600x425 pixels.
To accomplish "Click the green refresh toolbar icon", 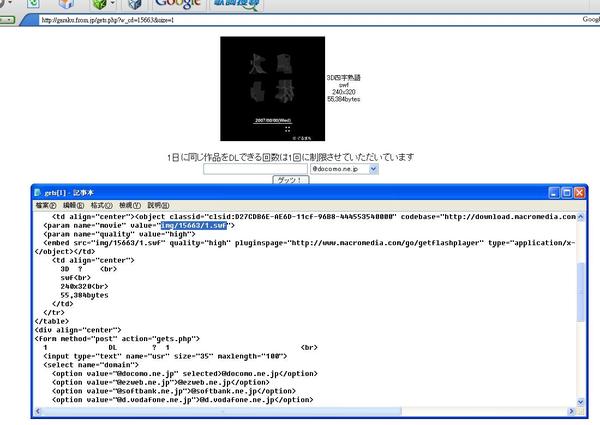I will tap(34, 4).
